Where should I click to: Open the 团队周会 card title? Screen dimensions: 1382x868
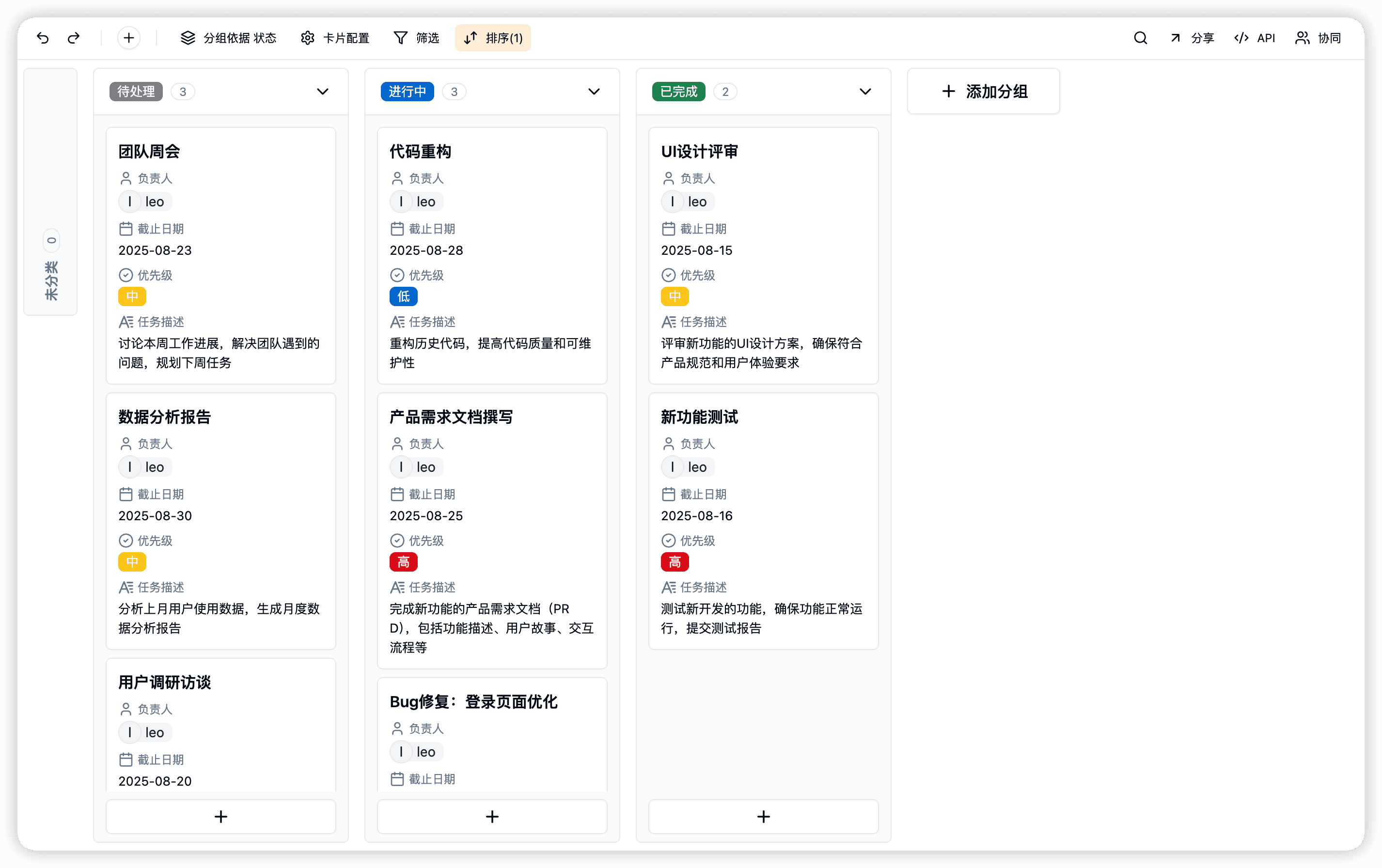pos(149,152)
